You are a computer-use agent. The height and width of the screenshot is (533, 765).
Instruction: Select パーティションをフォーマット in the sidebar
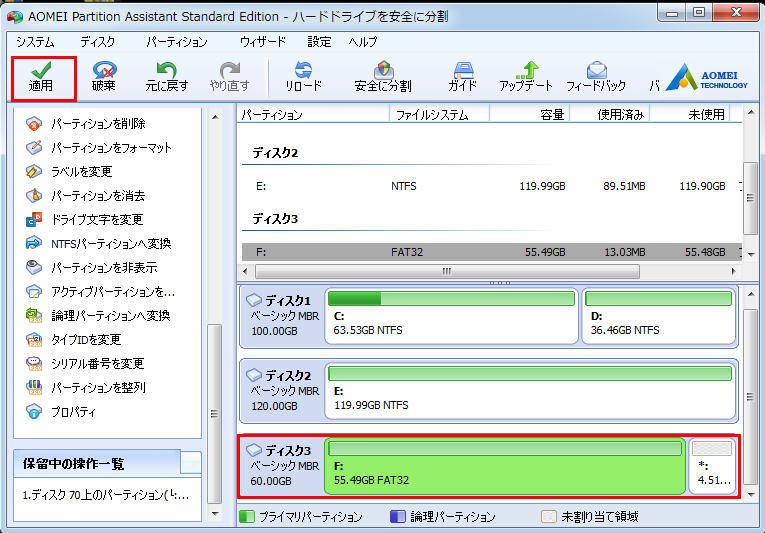(x=99, y=148)
